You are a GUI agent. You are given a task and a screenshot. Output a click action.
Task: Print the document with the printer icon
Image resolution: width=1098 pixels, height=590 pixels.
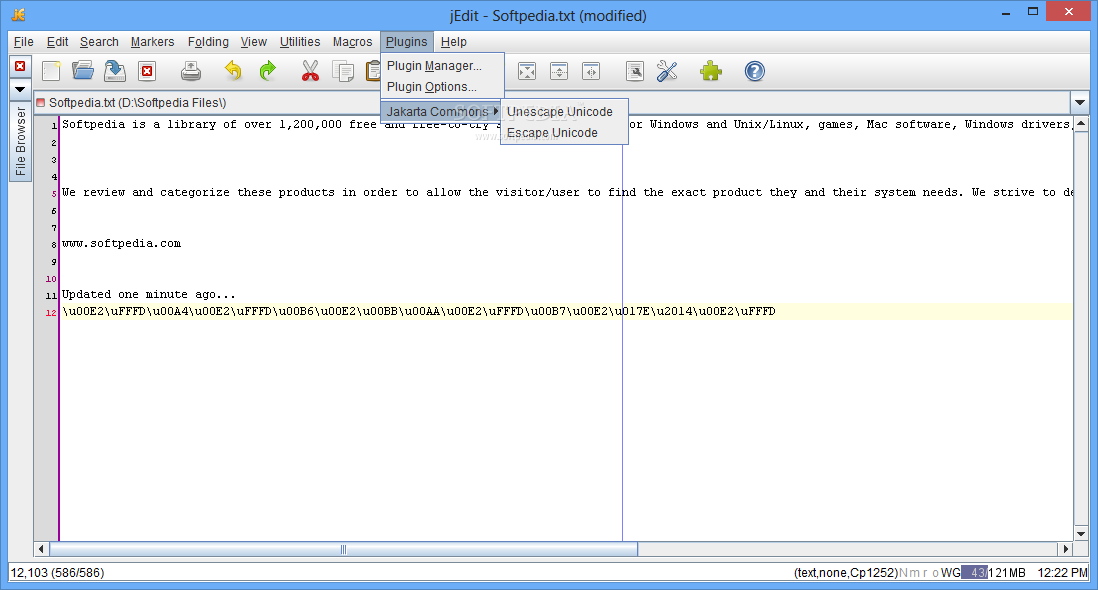click(x=190, y=71)
